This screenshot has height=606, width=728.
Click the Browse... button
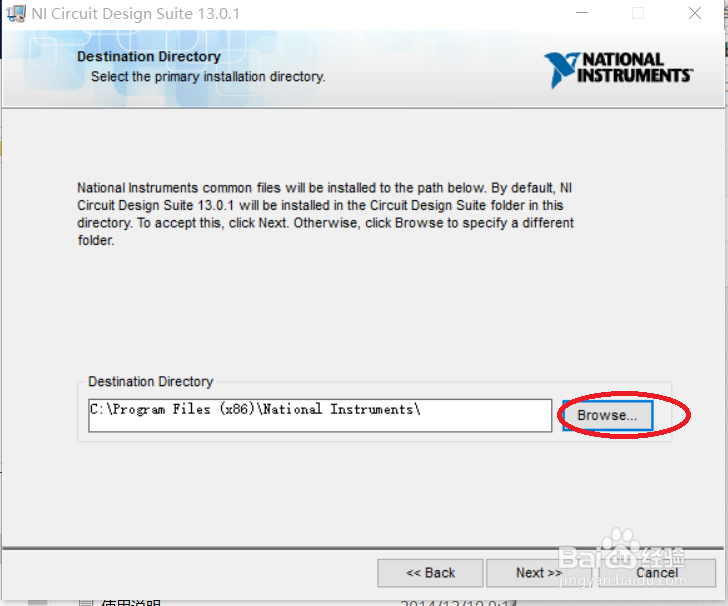click(x=607, y=415)
